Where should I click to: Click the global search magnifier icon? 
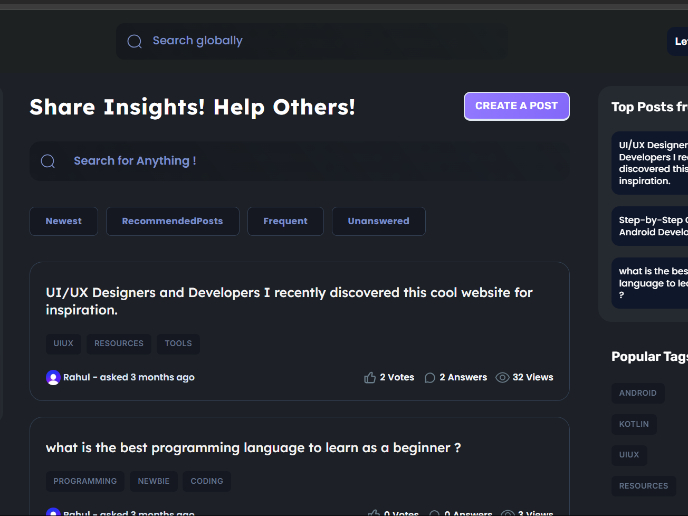tap(135, 42)
